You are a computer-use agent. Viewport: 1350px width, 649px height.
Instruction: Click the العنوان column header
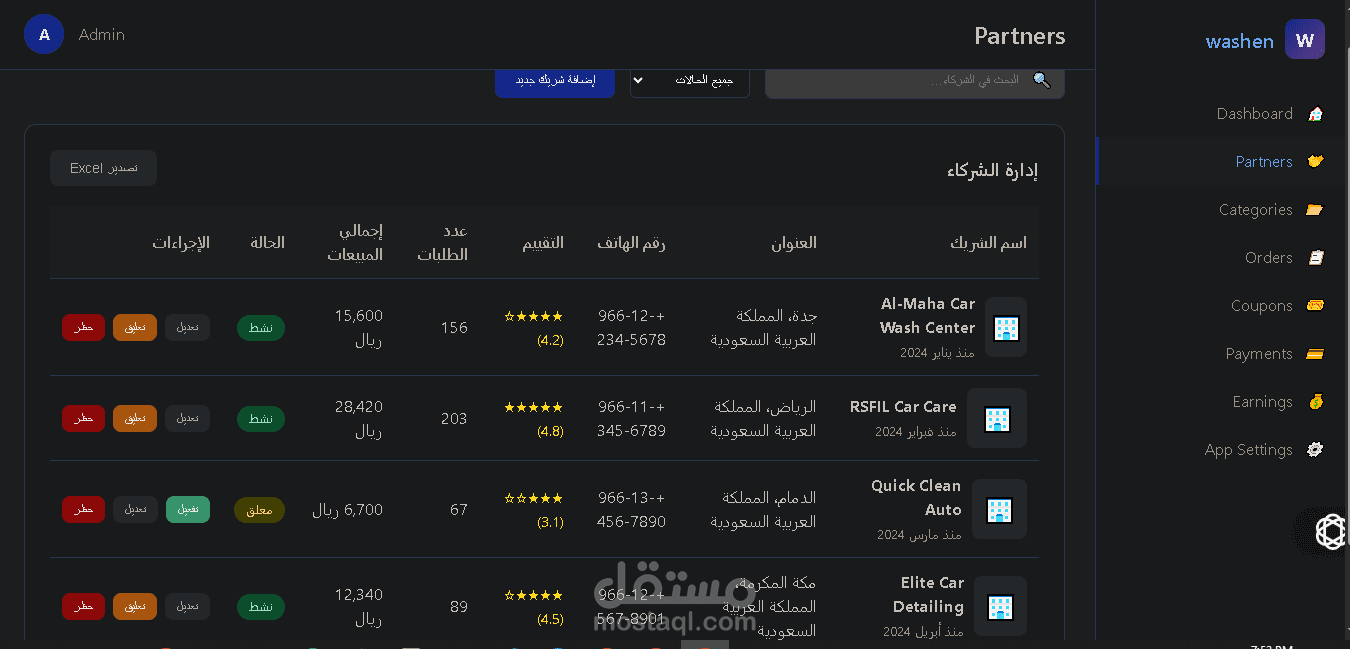(794, 242)
